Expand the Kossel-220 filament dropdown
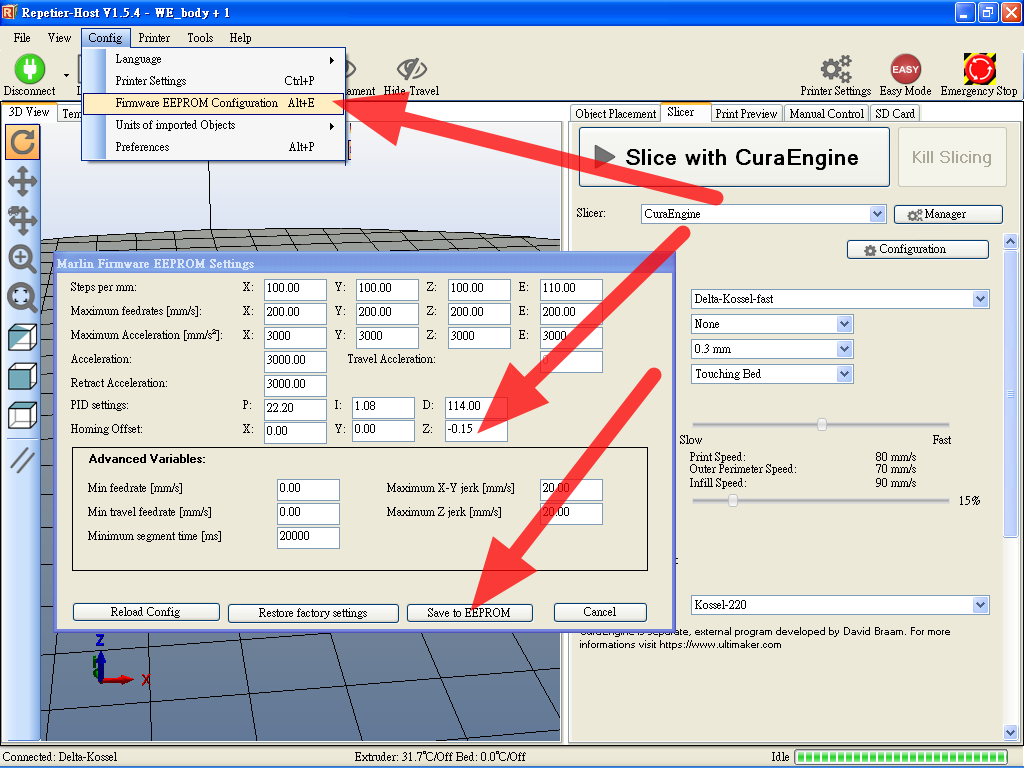This screenshot has width=1024, height=768. coord(980,605)
